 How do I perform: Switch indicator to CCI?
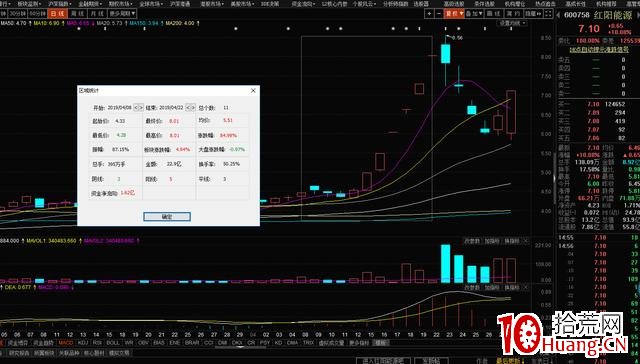tap(208, 343)
